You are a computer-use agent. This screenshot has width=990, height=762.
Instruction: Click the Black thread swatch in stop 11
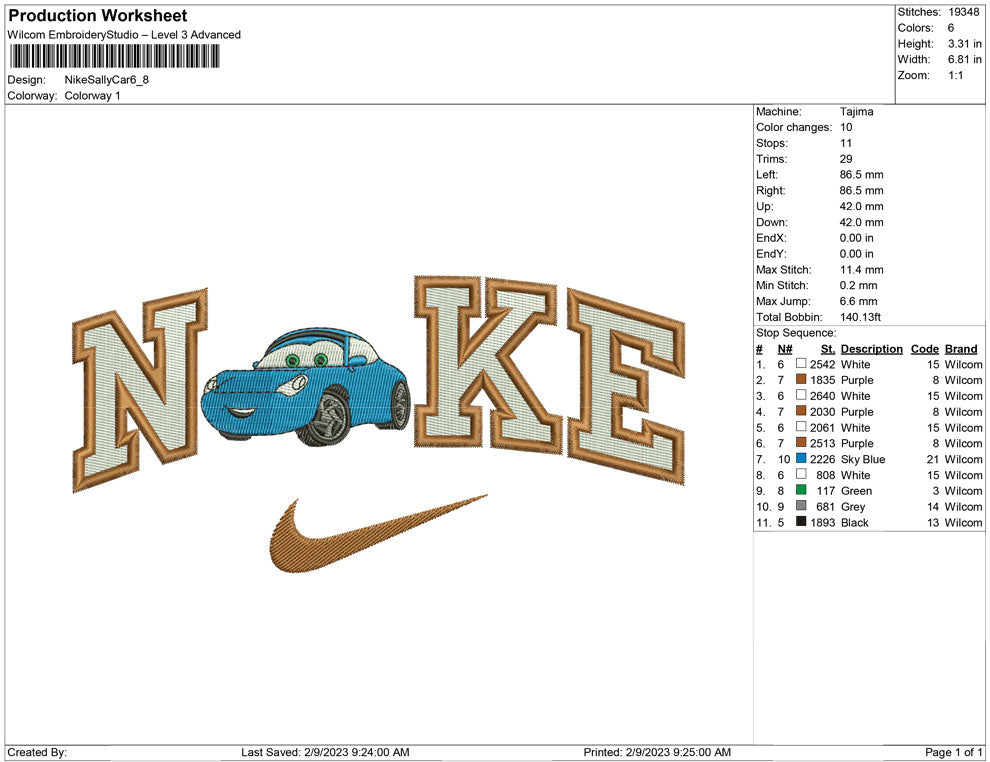[x=801, y=523]
